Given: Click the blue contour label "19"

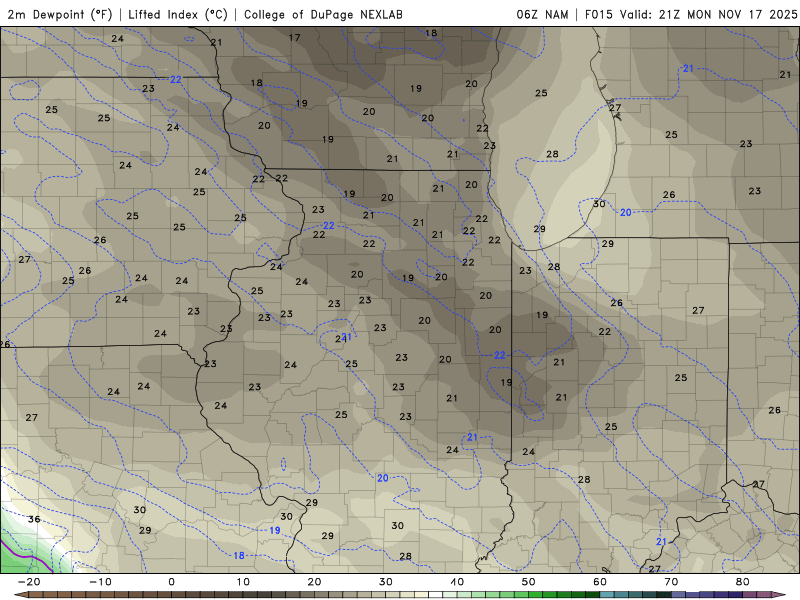Looking at the screenshot, I should (x=274, y=531).
